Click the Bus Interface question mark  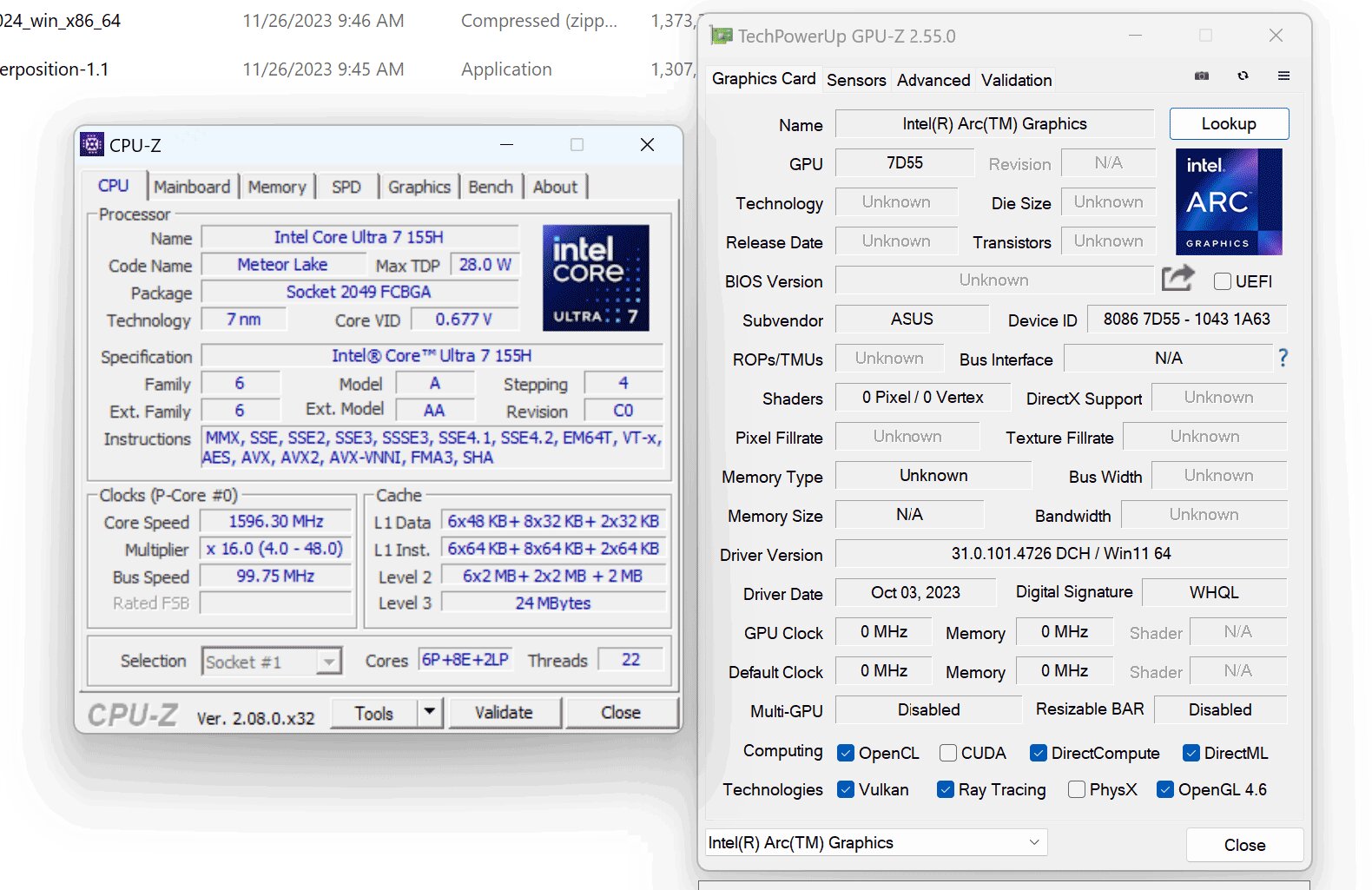tap(1283, 358)
